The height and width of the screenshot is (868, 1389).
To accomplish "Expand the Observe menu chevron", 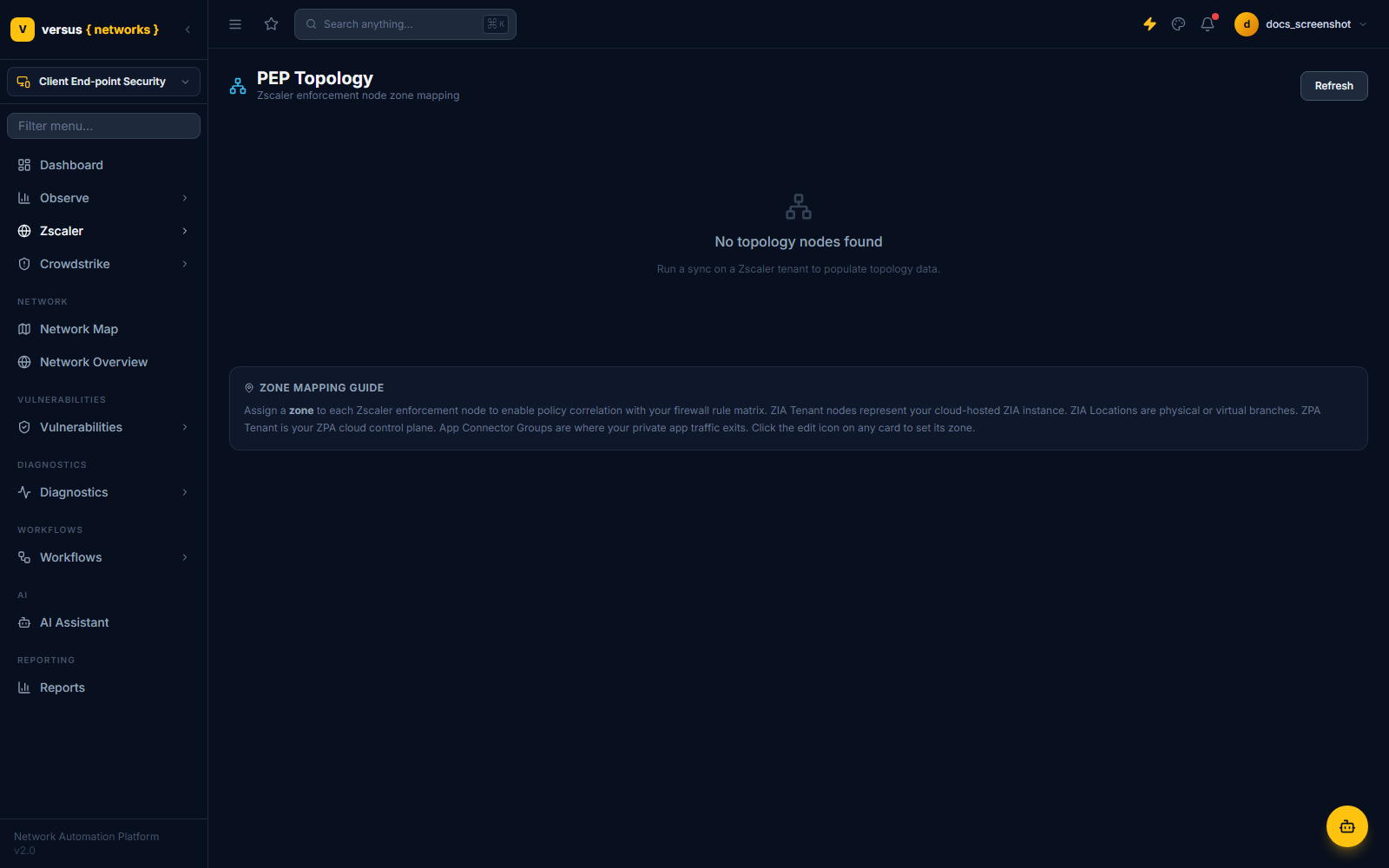I will click(185, 198).
